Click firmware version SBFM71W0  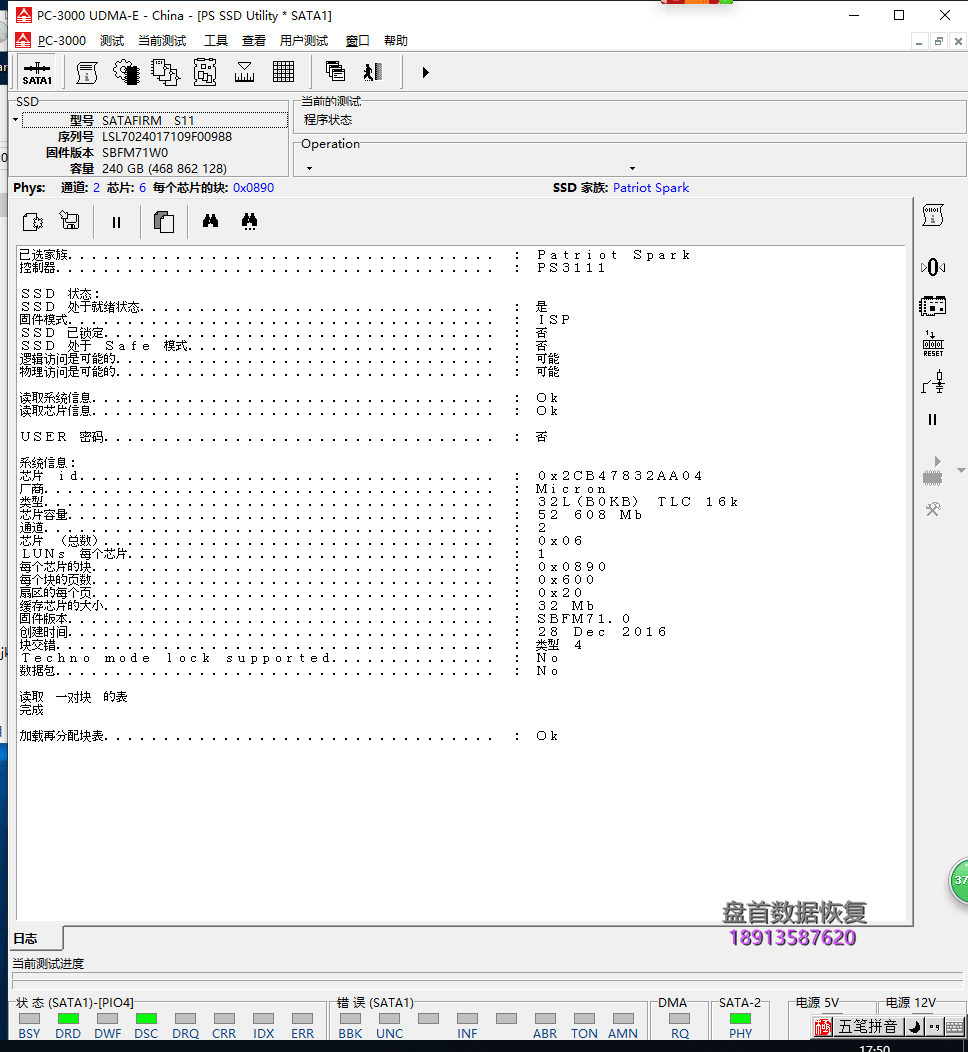(135, 152)
